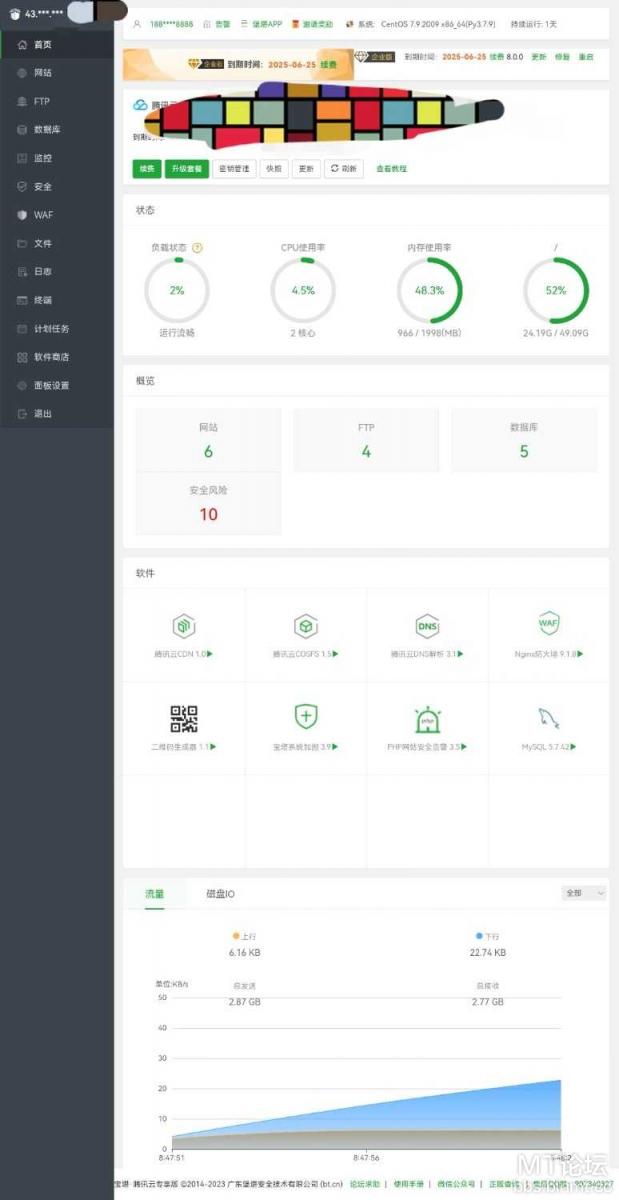Click the green 续费 renew button
Viewport: 619px width, 1200px height.
point(146,169)
